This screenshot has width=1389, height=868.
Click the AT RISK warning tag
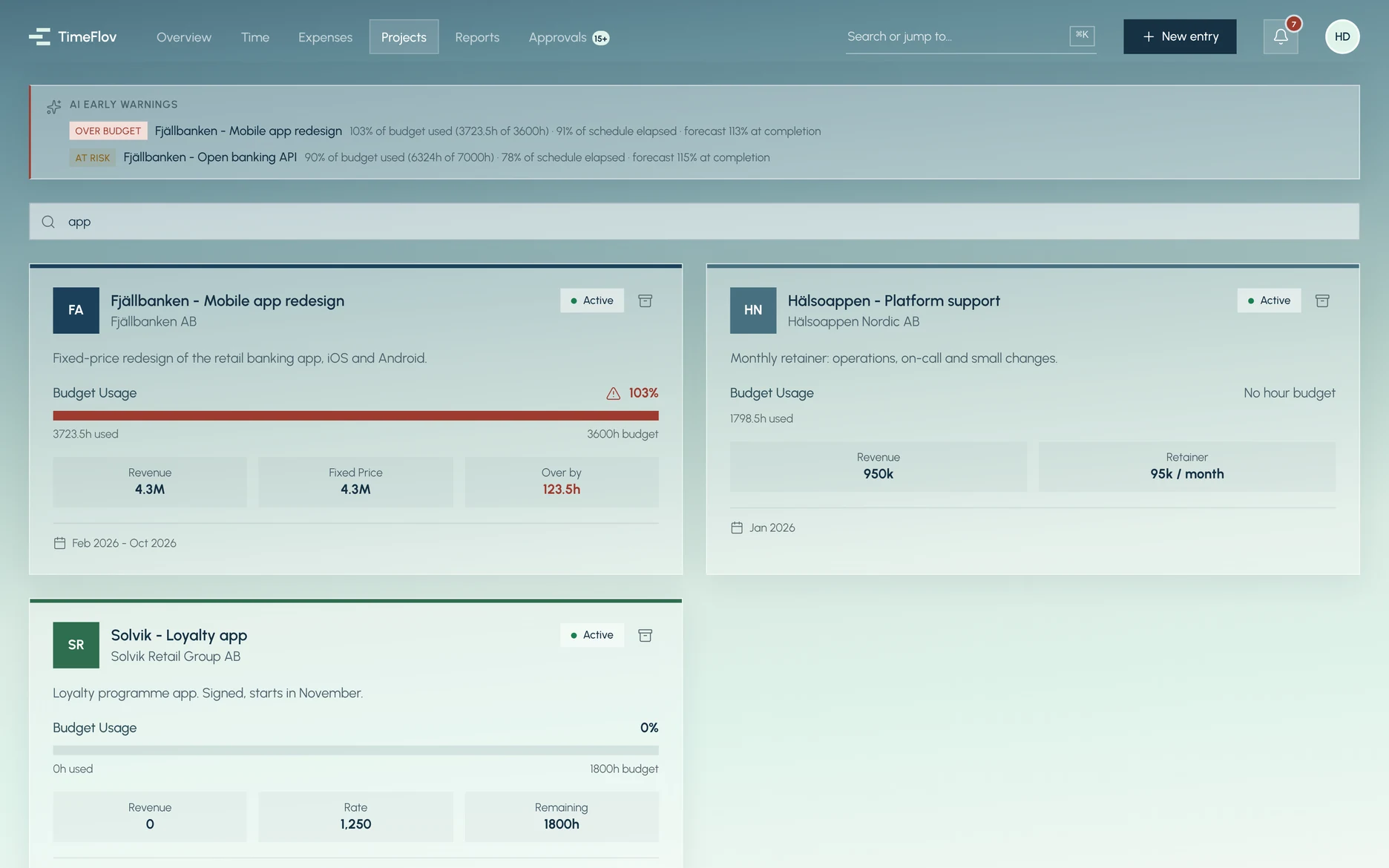pos(93,157)
